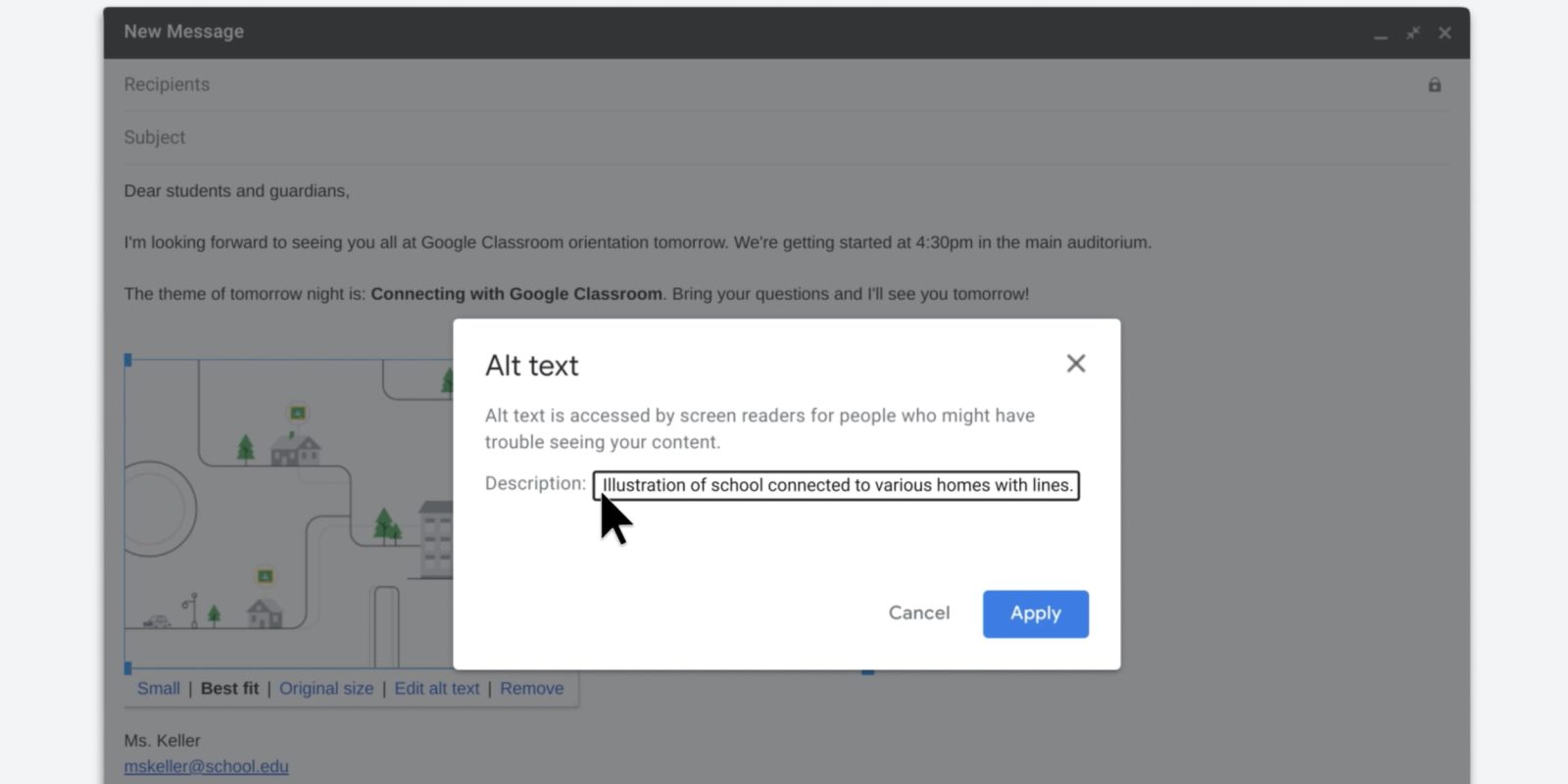Click the lock icon in the Recipients row
This screenshot has width=1568, height=784.
[x=1434, y=85]
